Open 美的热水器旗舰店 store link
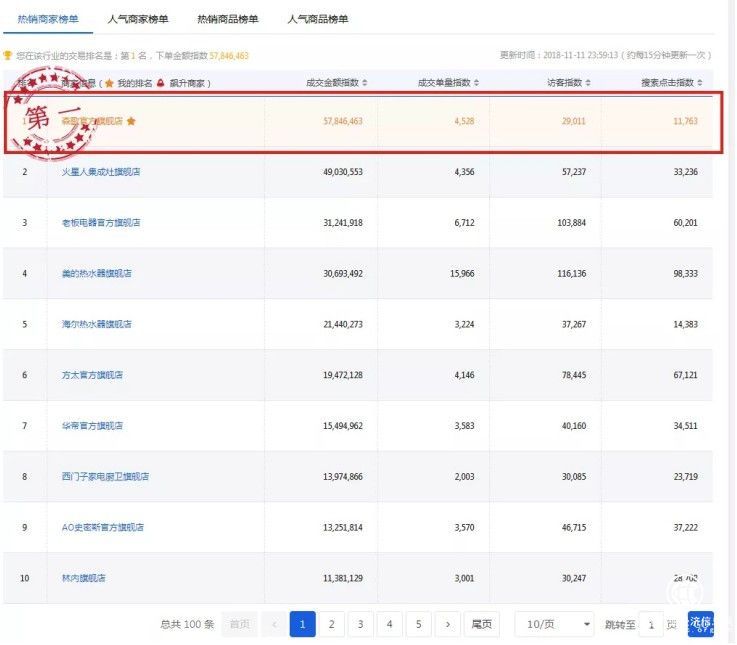Image resolution: width=737 pixels, height=645 pixels. click(97, 273)
